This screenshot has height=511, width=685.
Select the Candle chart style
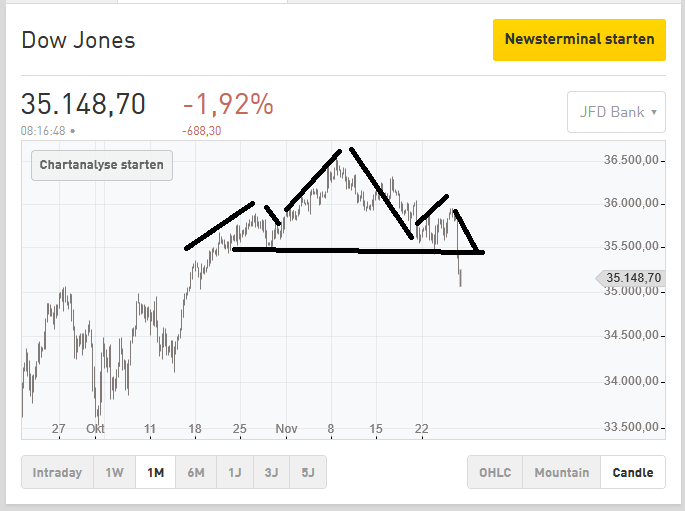633,473
